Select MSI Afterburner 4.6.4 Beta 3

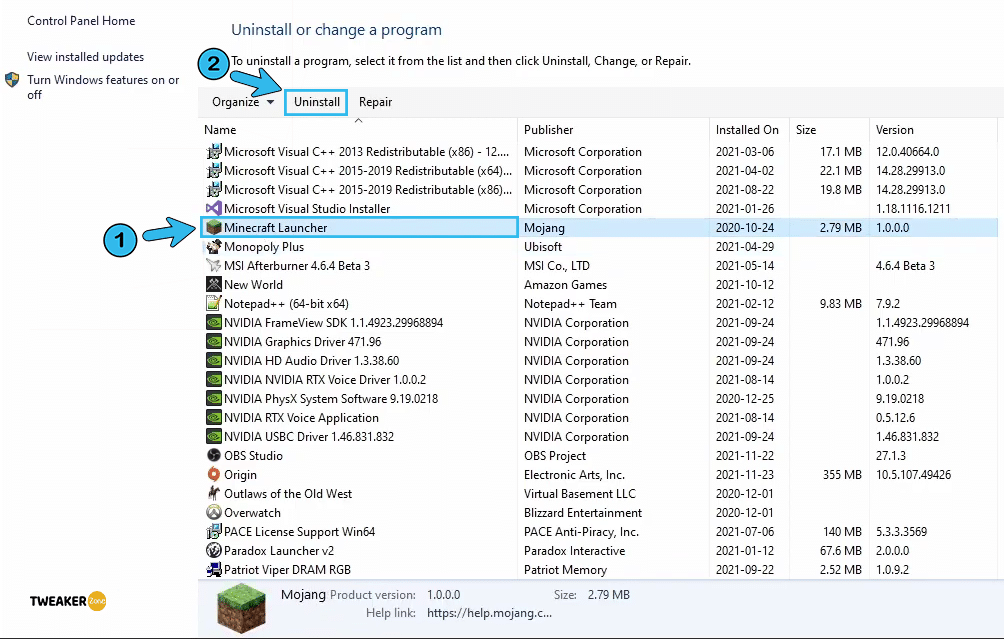(297, 266)
